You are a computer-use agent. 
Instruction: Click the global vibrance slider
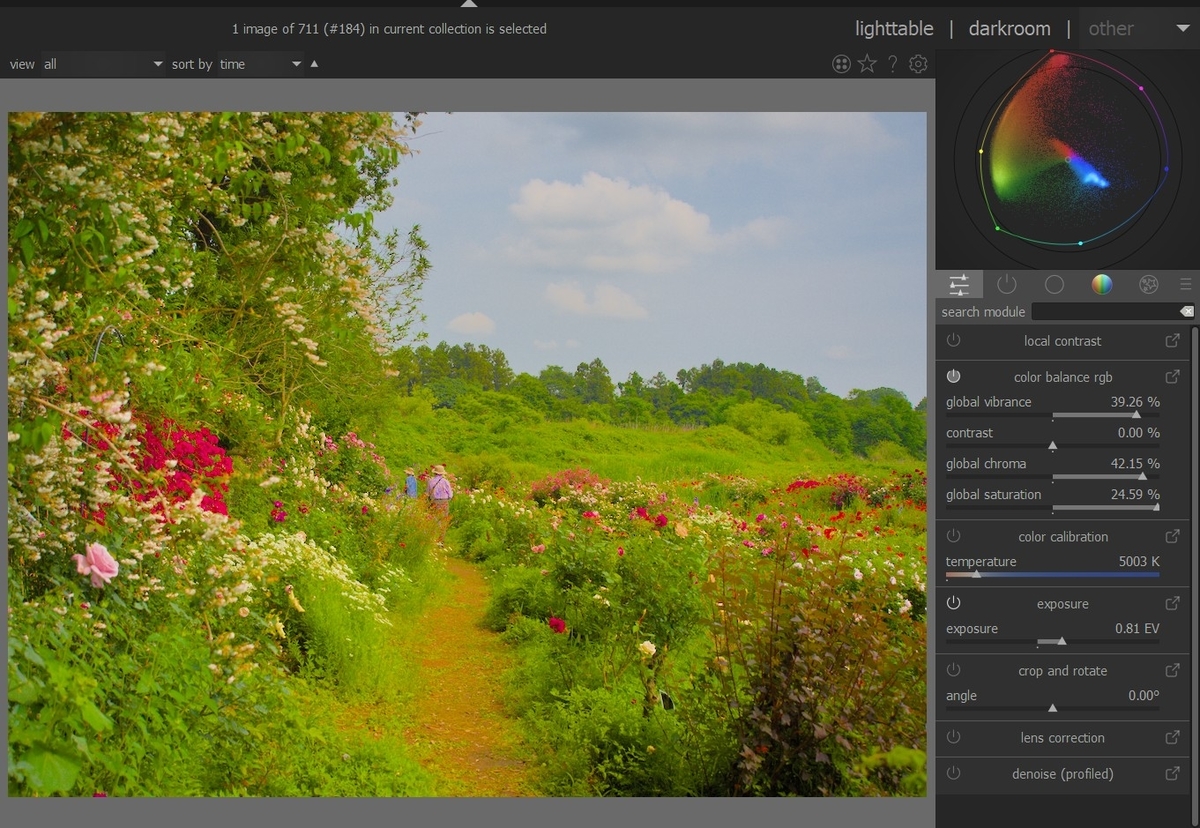(1053, 415)
